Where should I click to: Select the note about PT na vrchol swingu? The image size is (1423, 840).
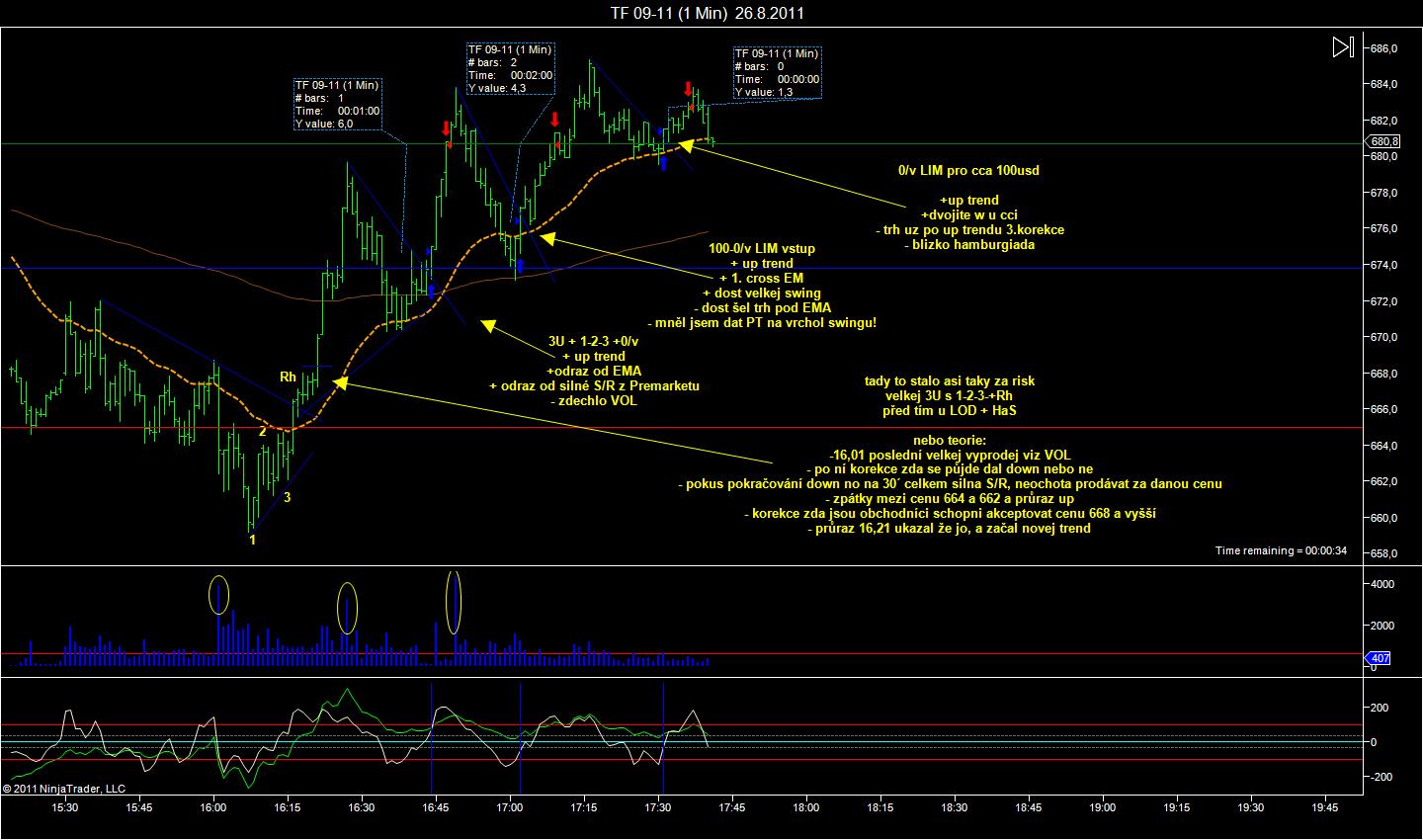762,322
